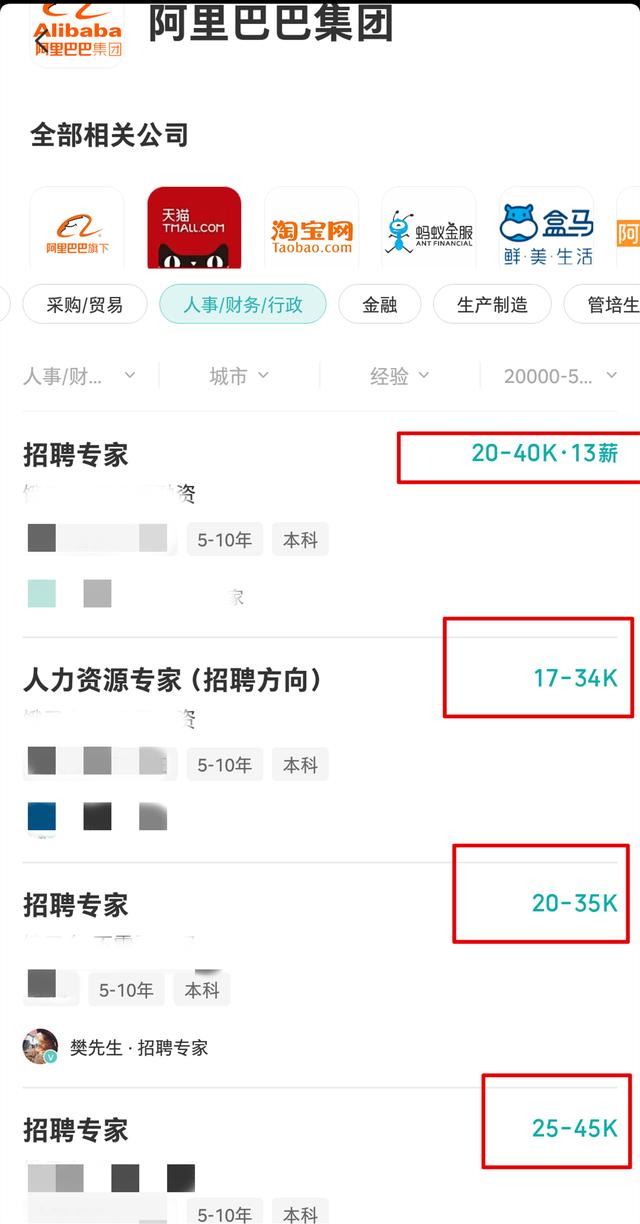Expand the 20000-5... salary dropdown
This screenshot has height=1224, width=640.
coord(560,376)
